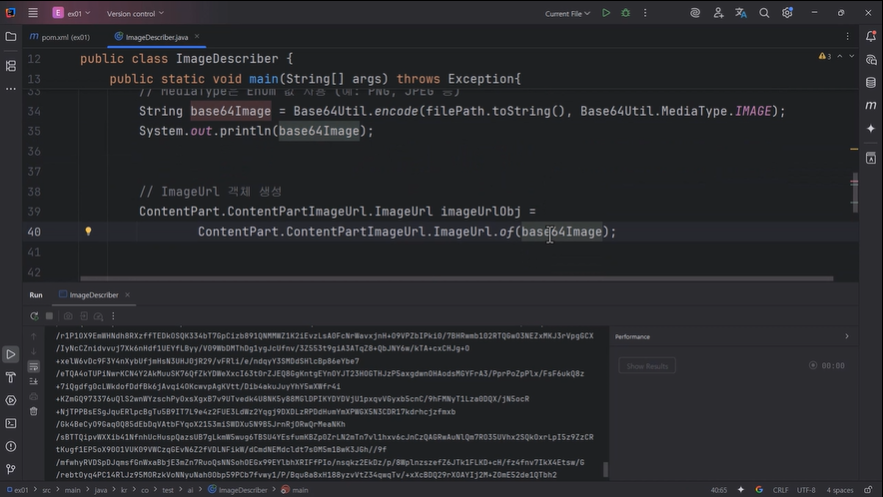Open the Version control dropdown
883x497 pixels.
pos(136,13)
